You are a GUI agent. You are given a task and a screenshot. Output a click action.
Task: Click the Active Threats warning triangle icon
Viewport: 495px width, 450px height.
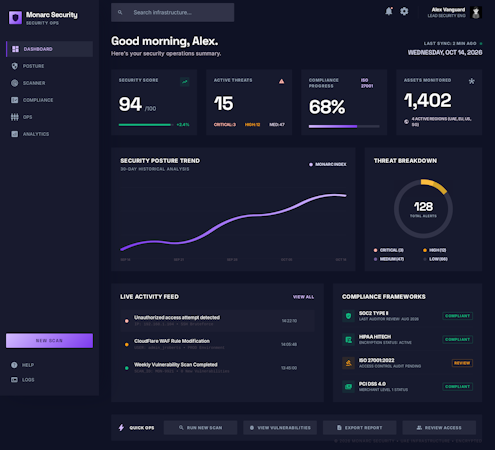click(x=282, y=81)
